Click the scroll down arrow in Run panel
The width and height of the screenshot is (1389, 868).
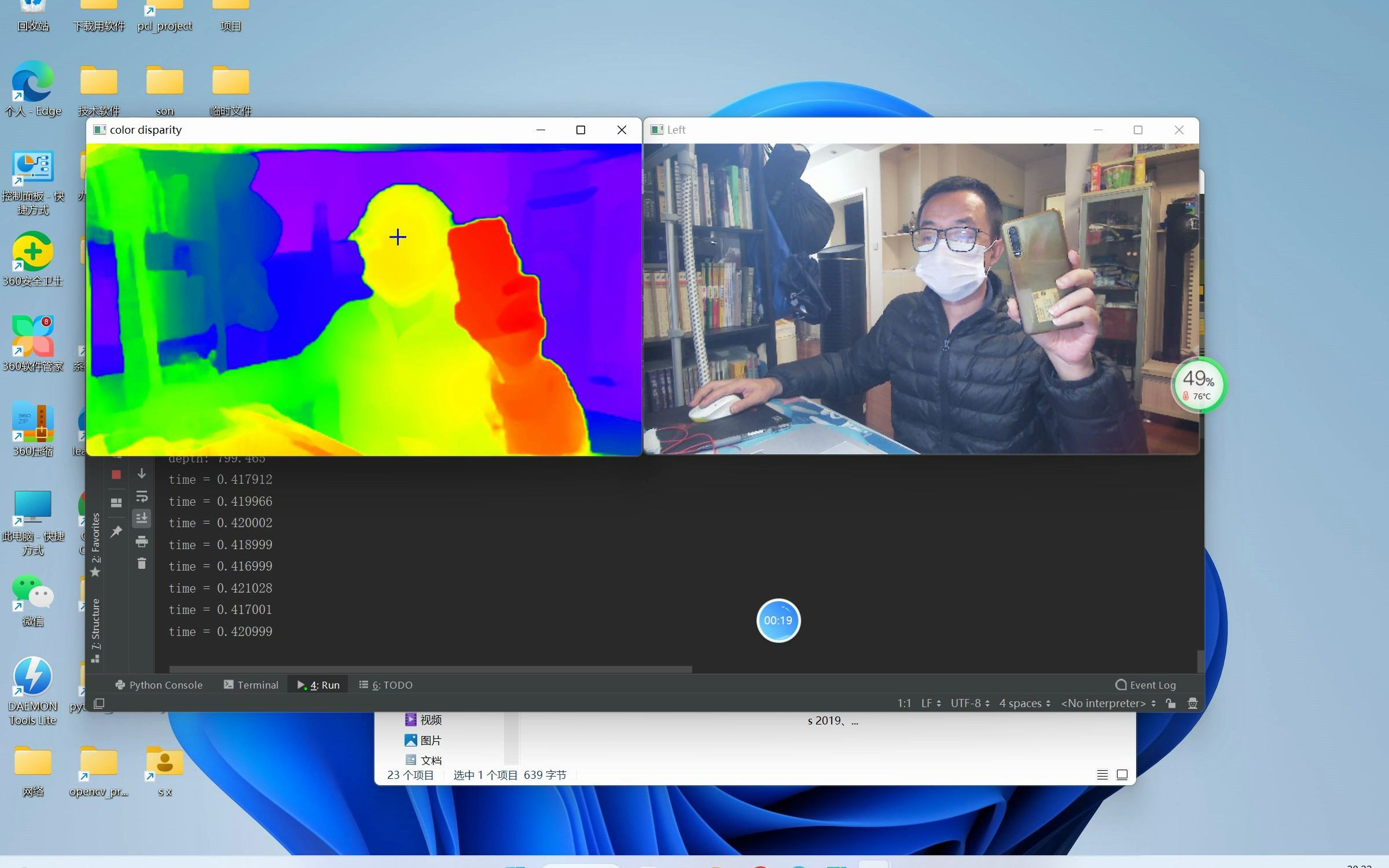coord(142,474)
